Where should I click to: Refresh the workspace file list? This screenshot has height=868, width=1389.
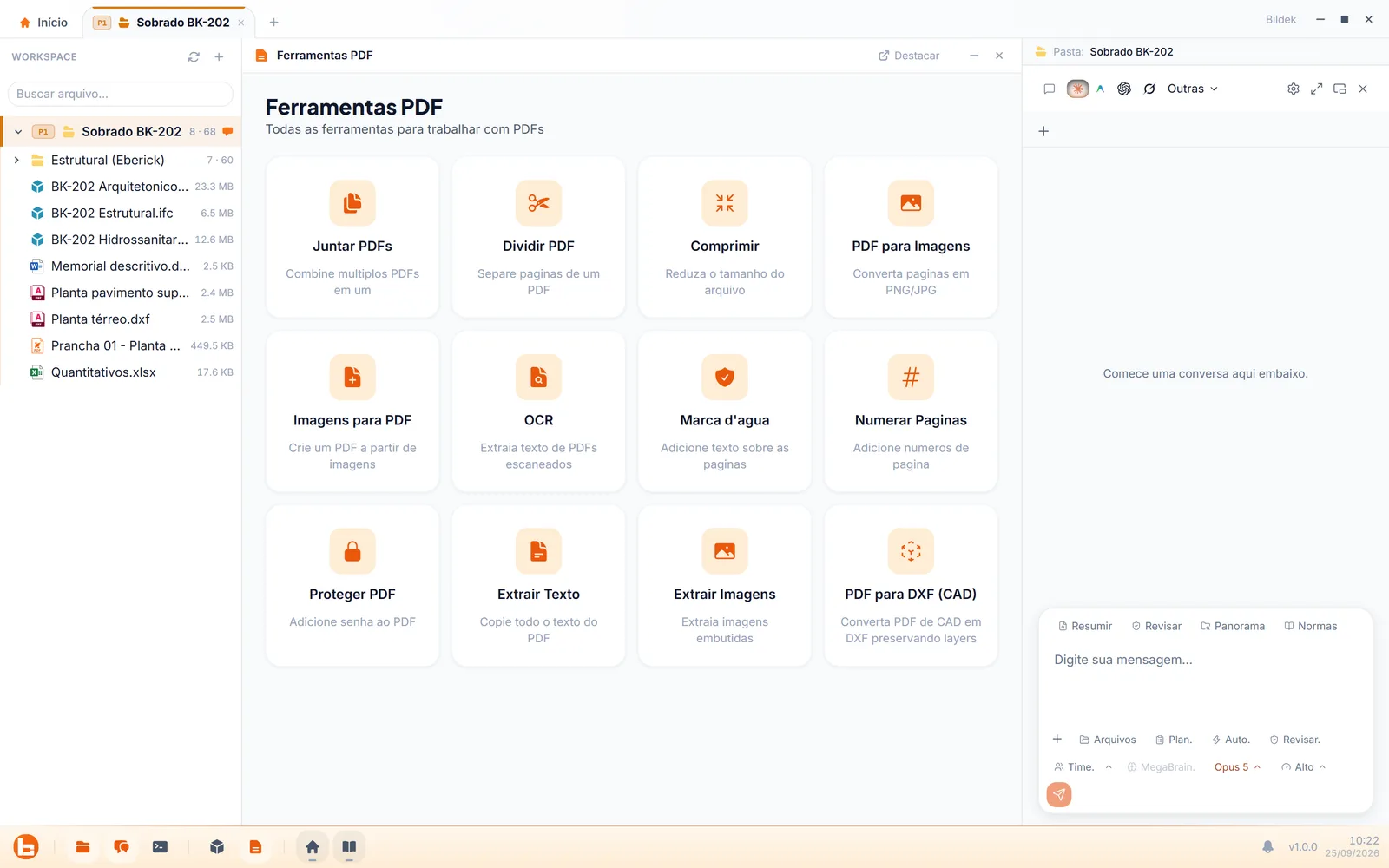(x=194, y=56)
